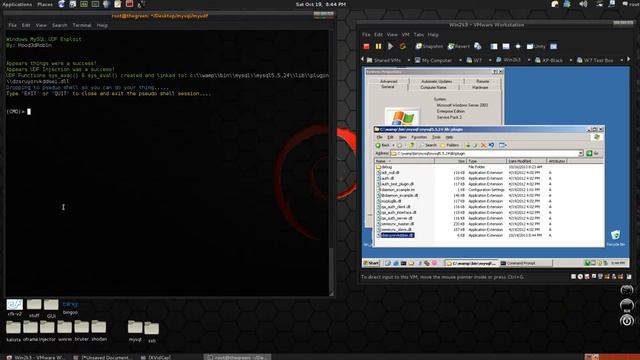This screenshot has height=360, width=640.
Task: Switch to the W7 VM tab
Action: [475, 60]
